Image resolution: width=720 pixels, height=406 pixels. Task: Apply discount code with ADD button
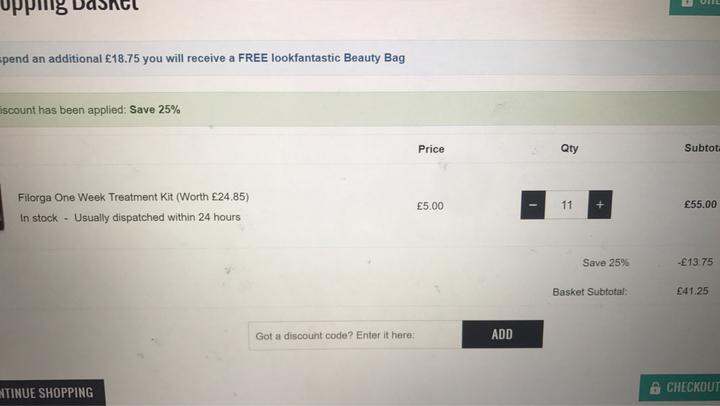pos(502,334)
